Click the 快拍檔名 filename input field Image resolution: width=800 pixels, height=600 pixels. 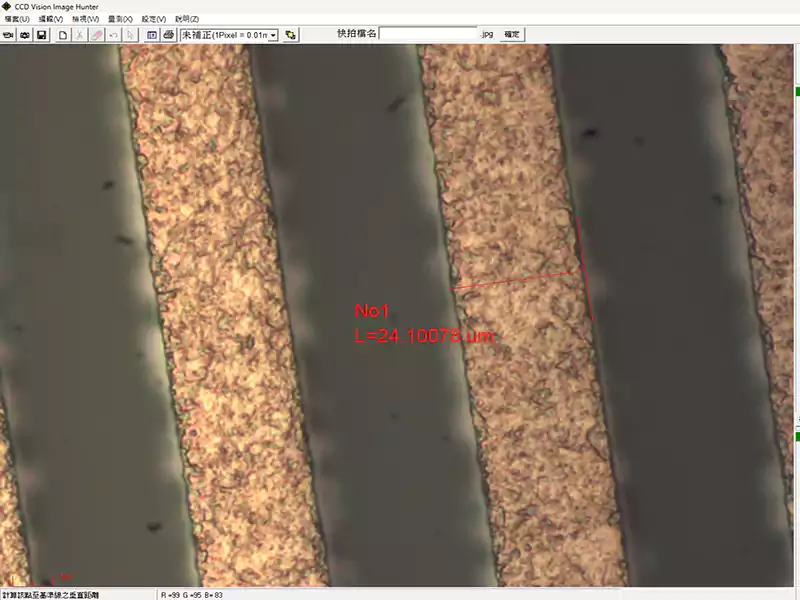click(x=428, y=34)
